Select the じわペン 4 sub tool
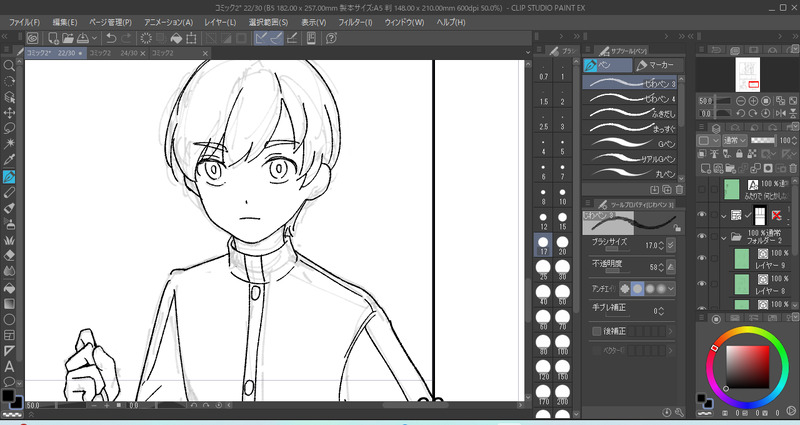This screenshot has width=800, height=425. pyautogui.click(x=630, y=98)
